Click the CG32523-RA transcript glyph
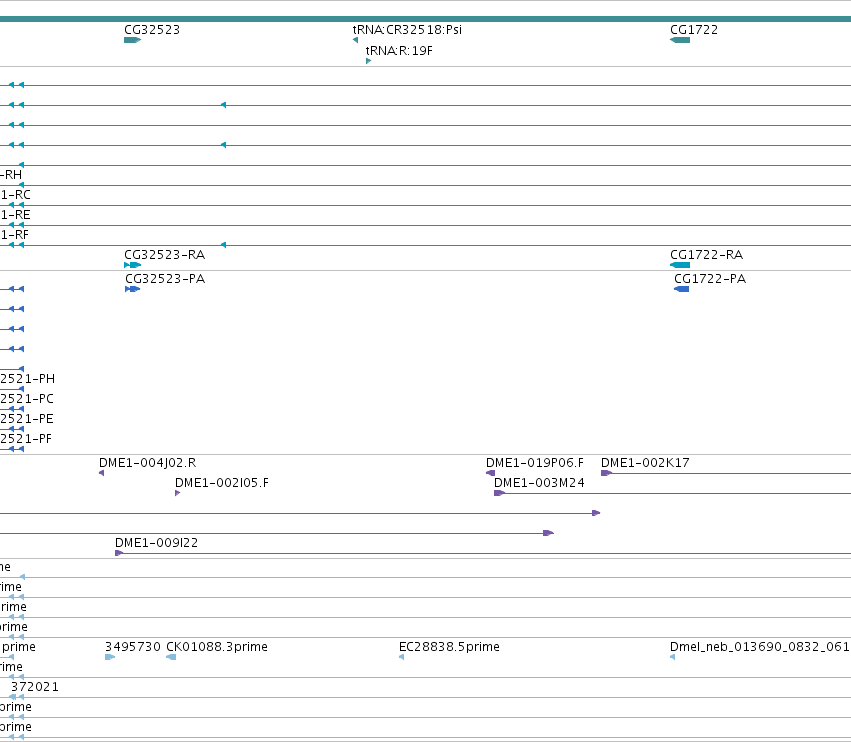 coord(132,265)
